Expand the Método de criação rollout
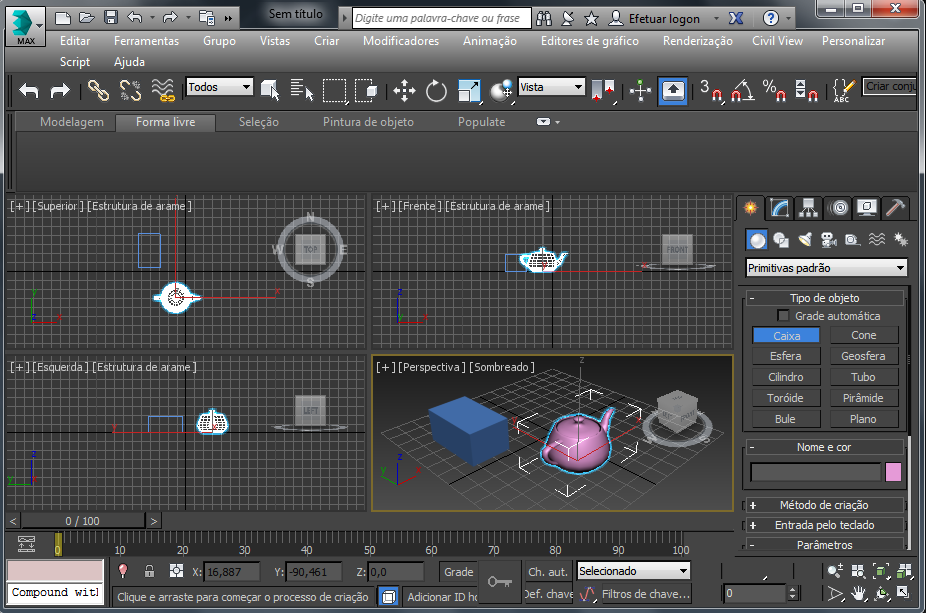This screenshot has height=613, width=926. pos(825,505)
